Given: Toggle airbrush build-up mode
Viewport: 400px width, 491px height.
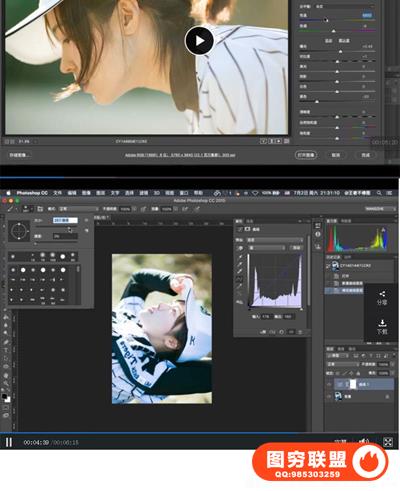Looking at the screenshot, I should 186,209.
